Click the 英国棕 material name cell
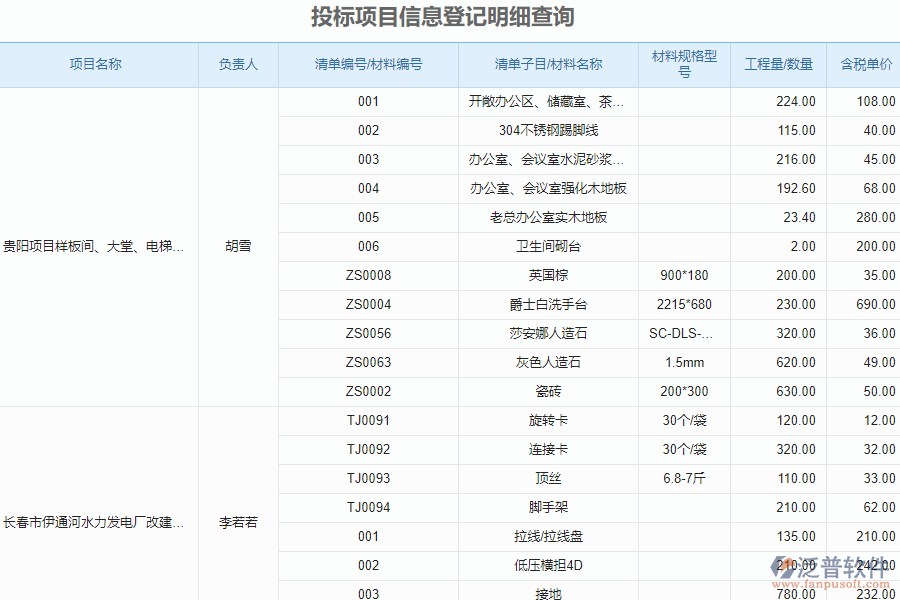This screenshot has width=900, height=600. click(546, 275)
